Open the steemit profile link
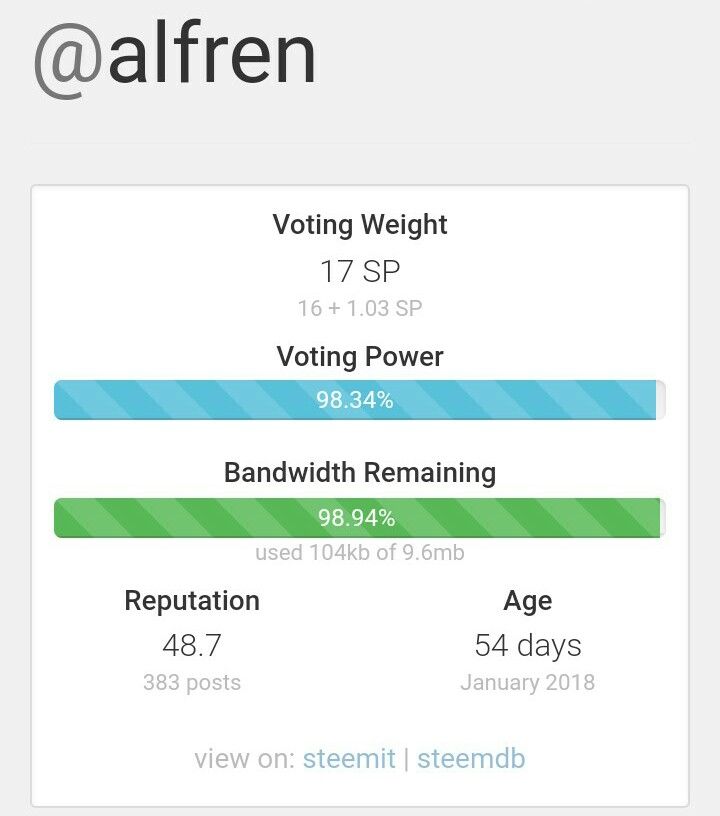Image resolution: width=720 pixels, height=816 pixels. pos(349,759)
